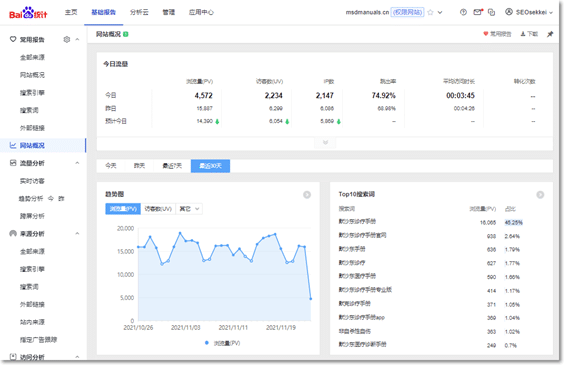The image size is (564, 365).
Task: Open 全部来源 under 常用报告
Action: (32, 58)
